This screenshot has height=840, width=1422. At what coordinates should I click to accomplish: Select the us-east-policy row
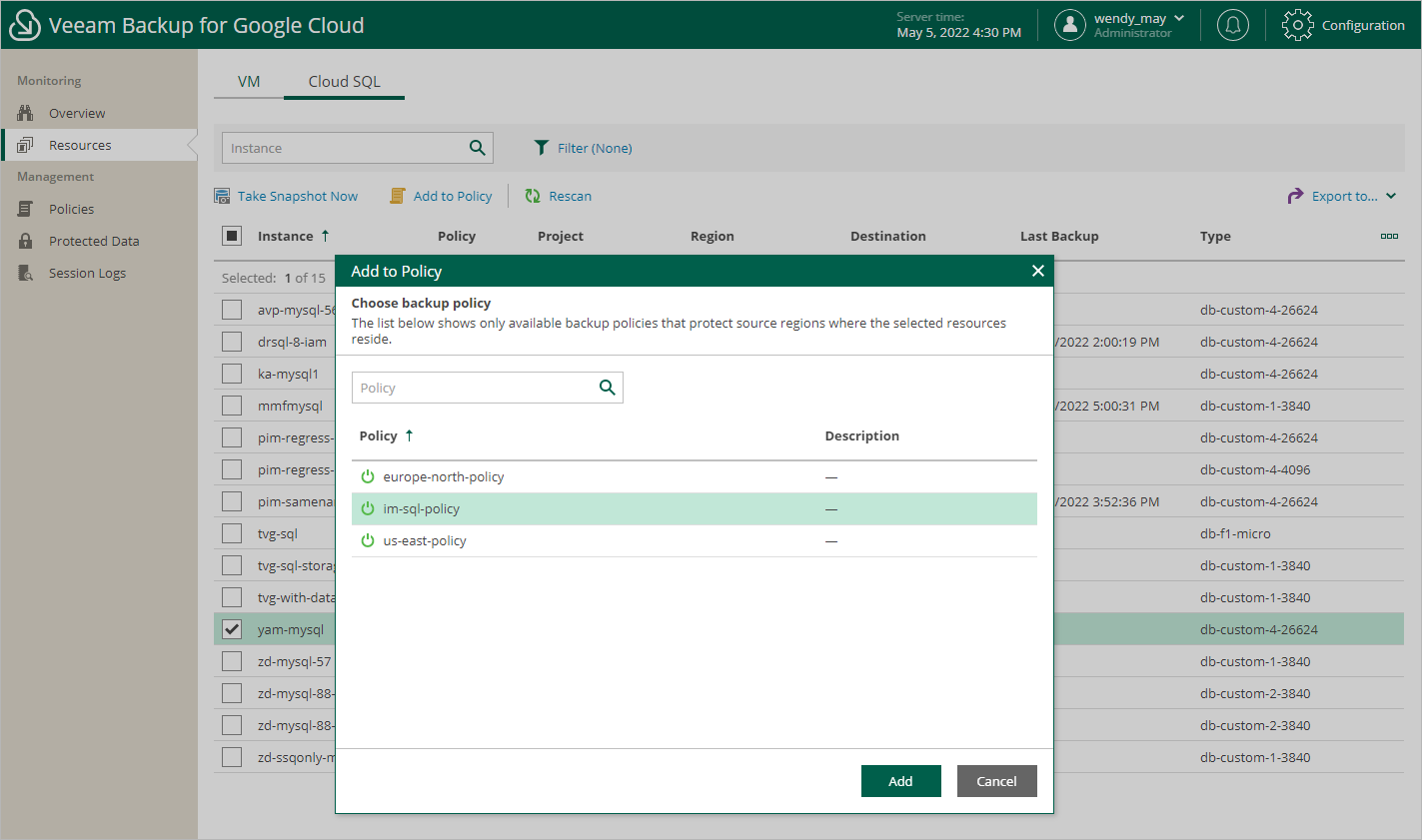click(x=695, y=540)
